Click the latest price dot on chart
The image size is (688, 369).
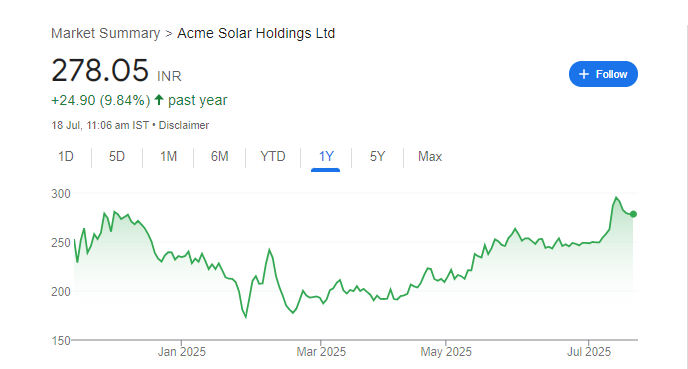click(633, 214)
